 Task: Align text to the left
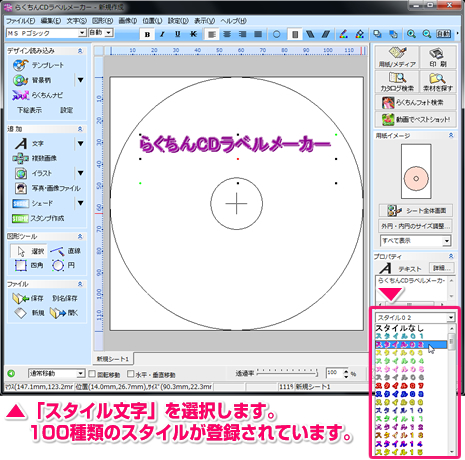point(212,34)
